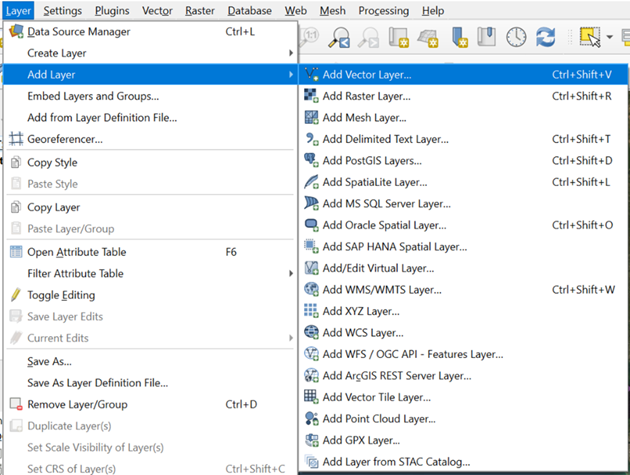
Task: Click the Temporal Controller clock icon
Action: [x=516, y=37]
